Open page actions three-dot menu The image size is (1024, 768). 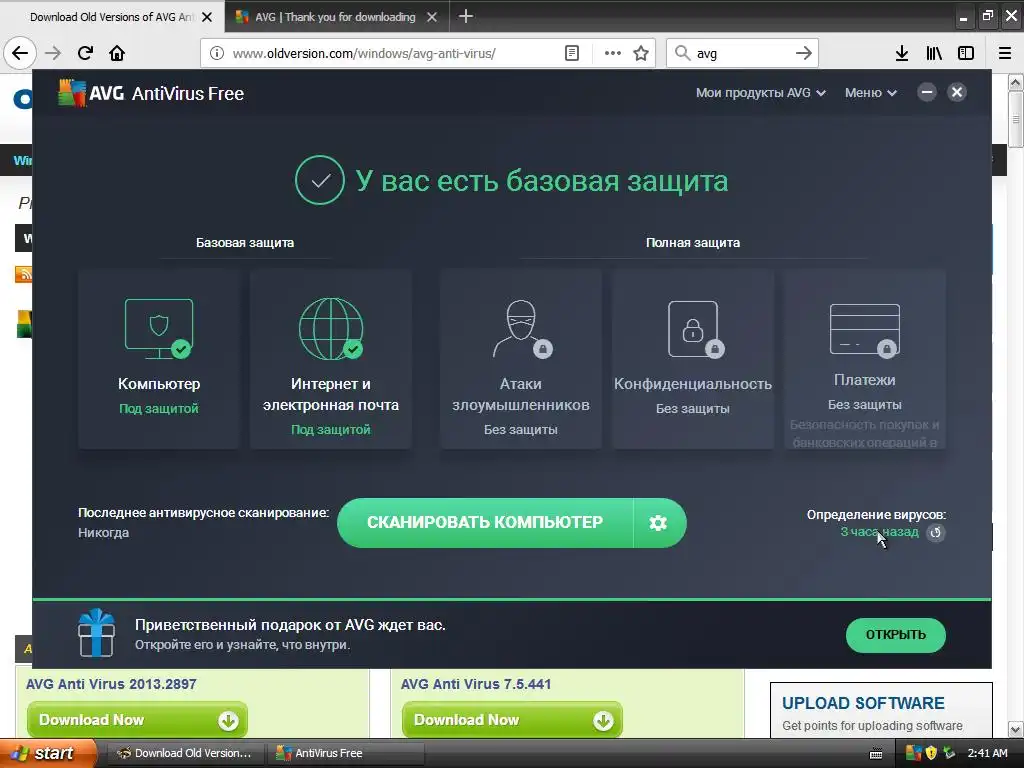613,53
